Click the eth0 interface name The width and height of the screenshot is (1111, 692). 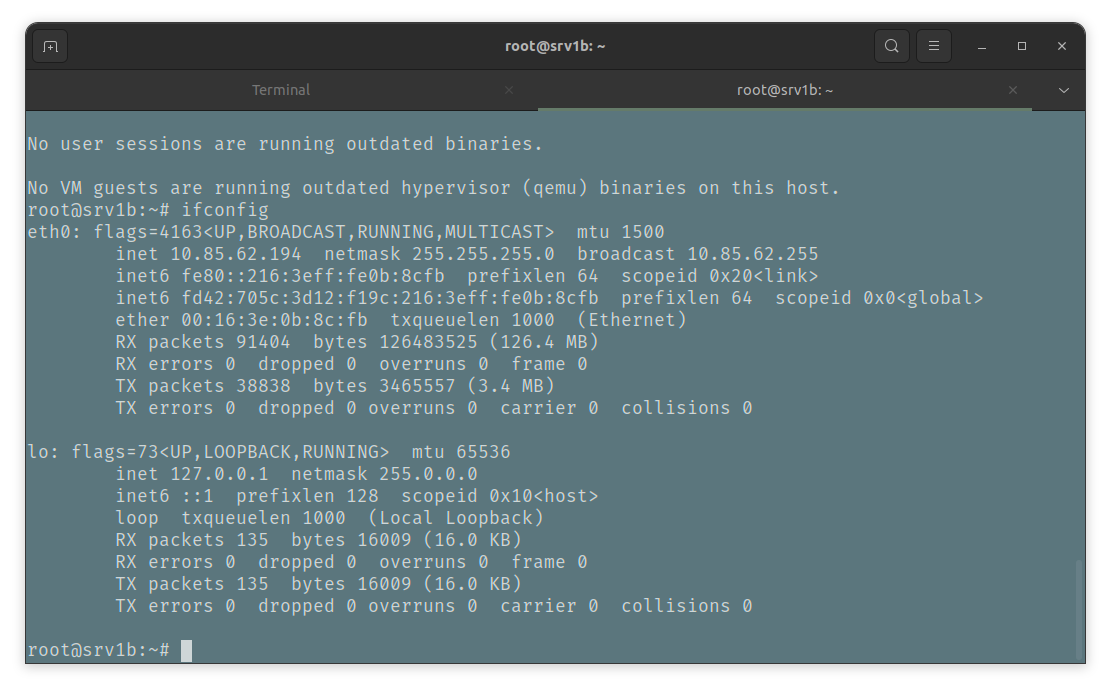click(49, 232)
